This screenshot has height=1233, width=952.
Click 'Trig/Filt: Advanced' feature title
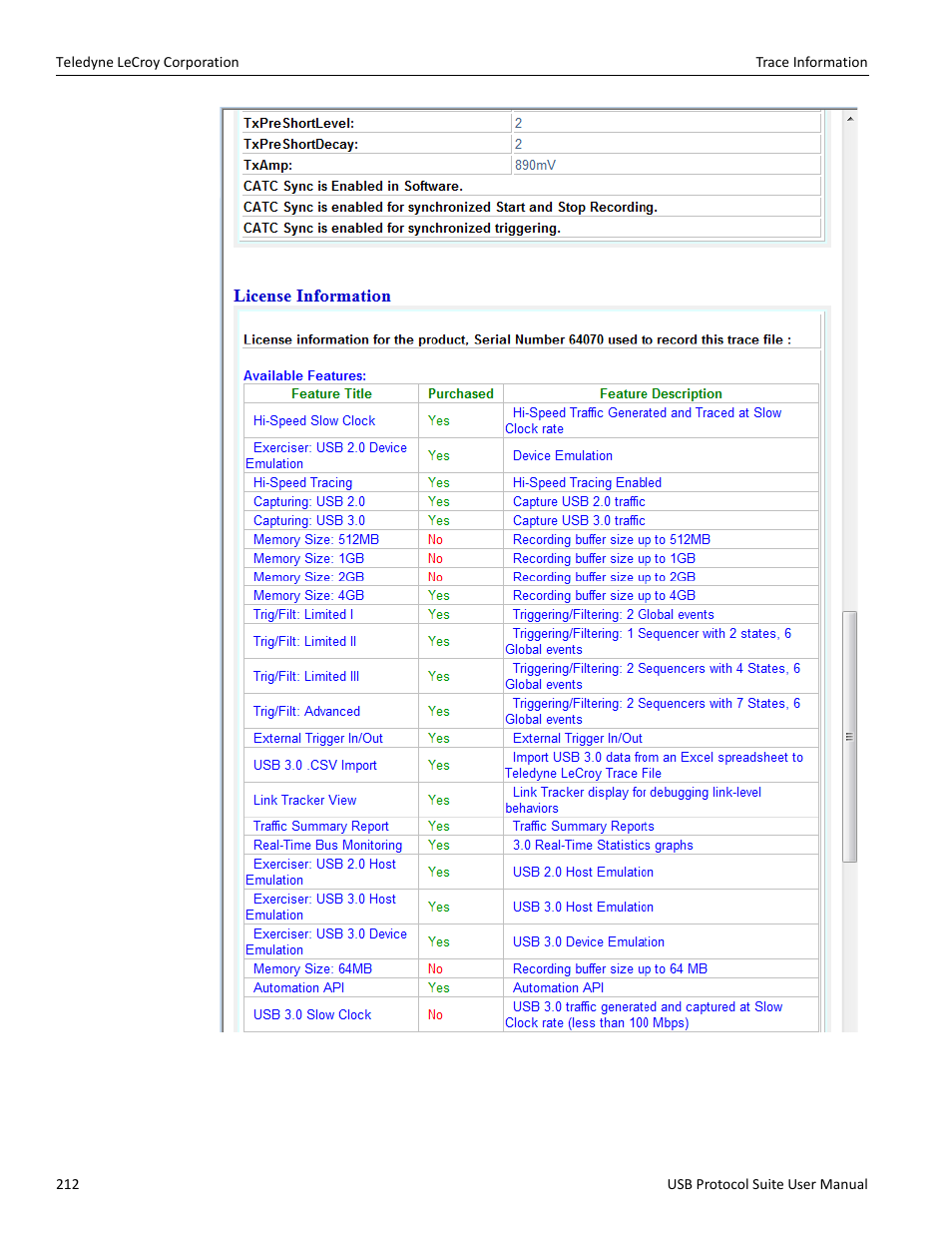coord(306,712)
